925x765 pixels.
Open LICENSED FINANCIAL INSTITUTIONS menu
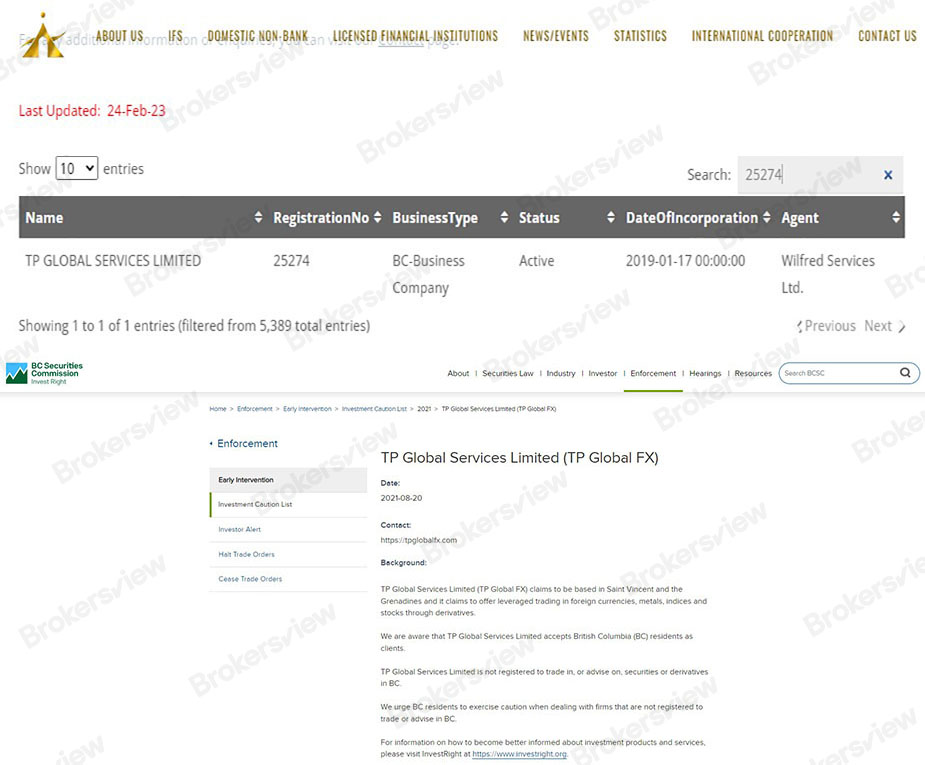click(415, 36)
